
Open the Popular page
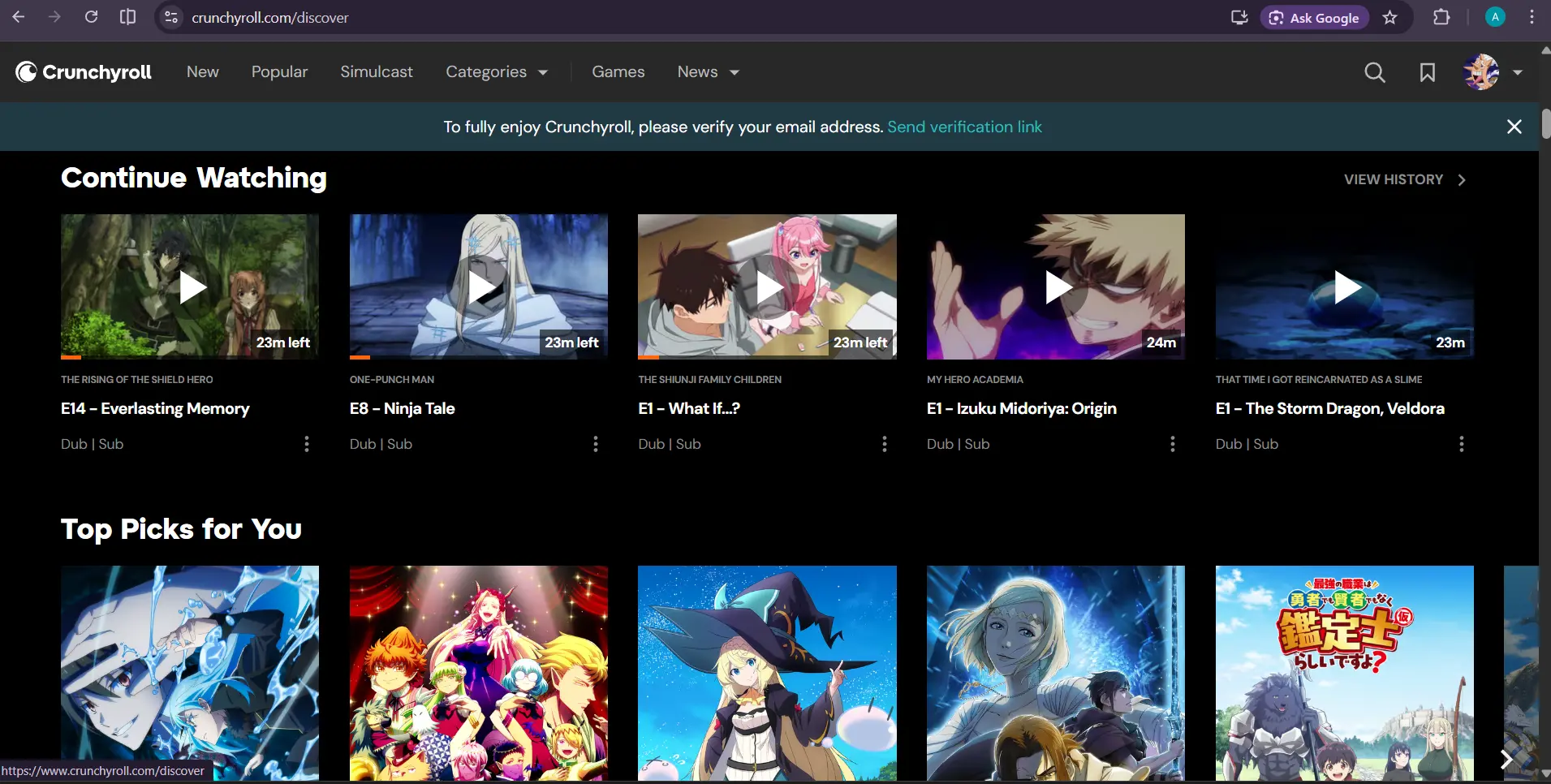[279, 72]
